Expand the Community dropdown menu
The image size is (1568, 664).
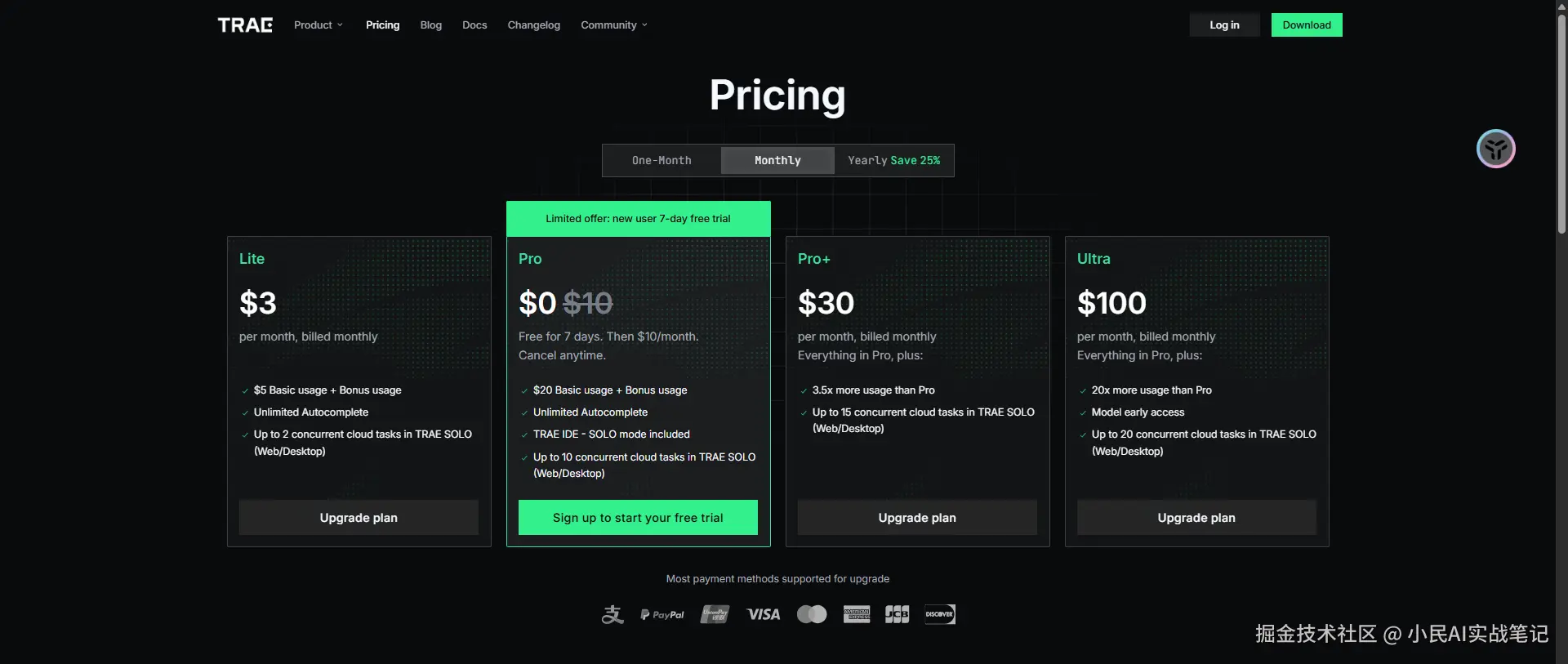point(614,25)
